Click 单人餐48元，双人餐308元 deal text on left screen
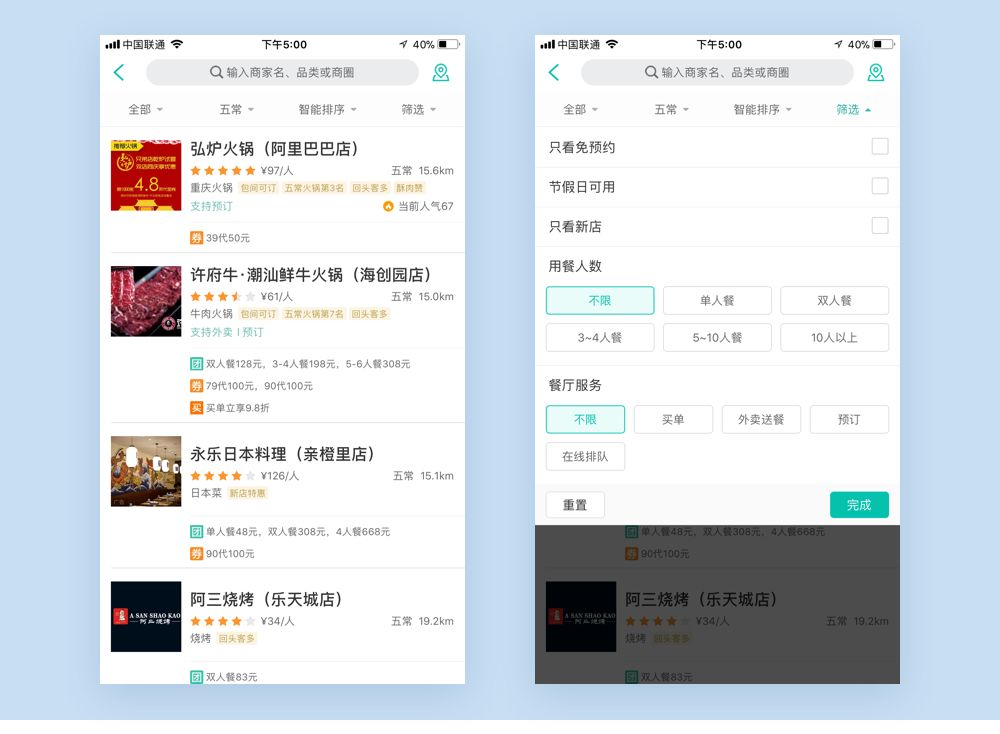Screen dimensions: 1000x734 [x=297, y=532]
